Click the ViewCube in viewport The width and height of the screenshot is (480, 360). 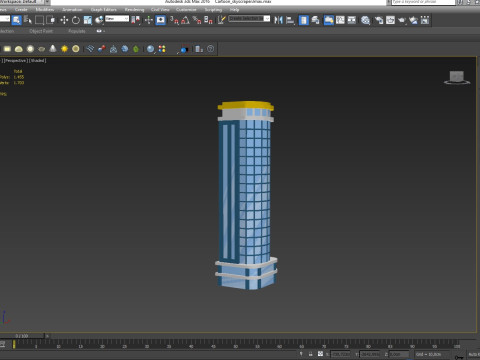coord(457,78)
